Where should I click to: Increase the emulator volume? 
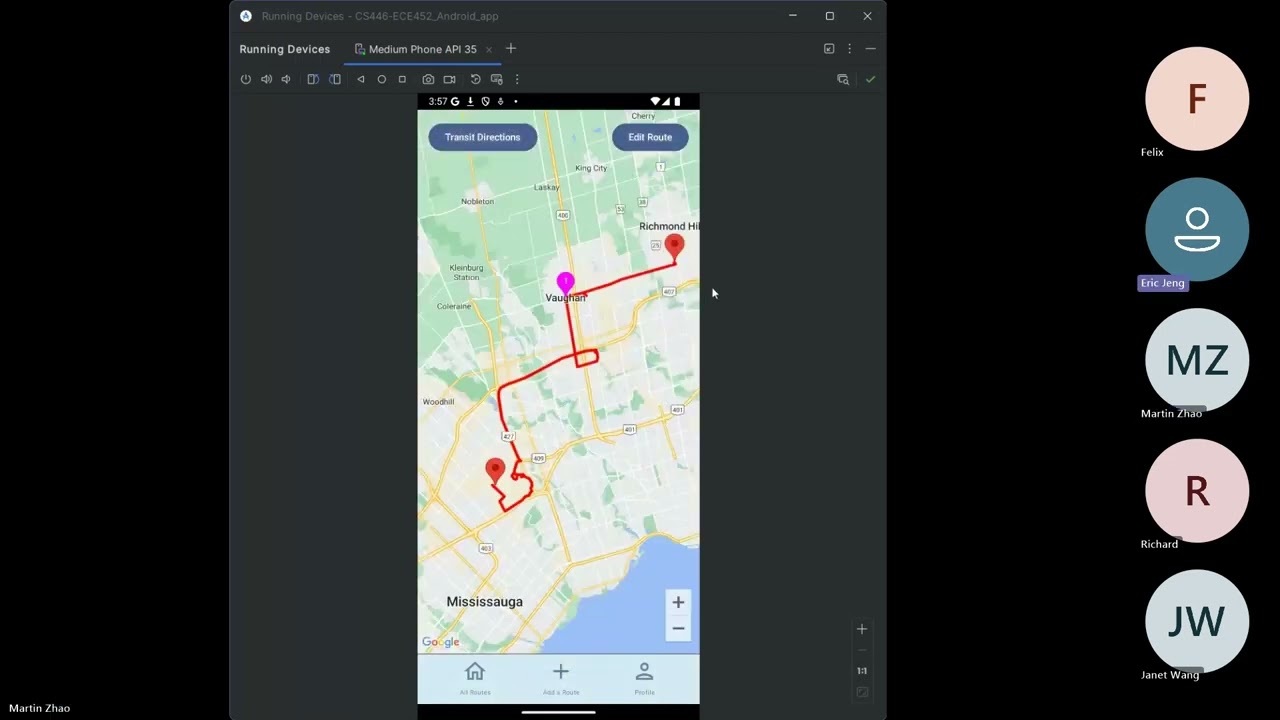pyautogui.click(x=266, y=79)
